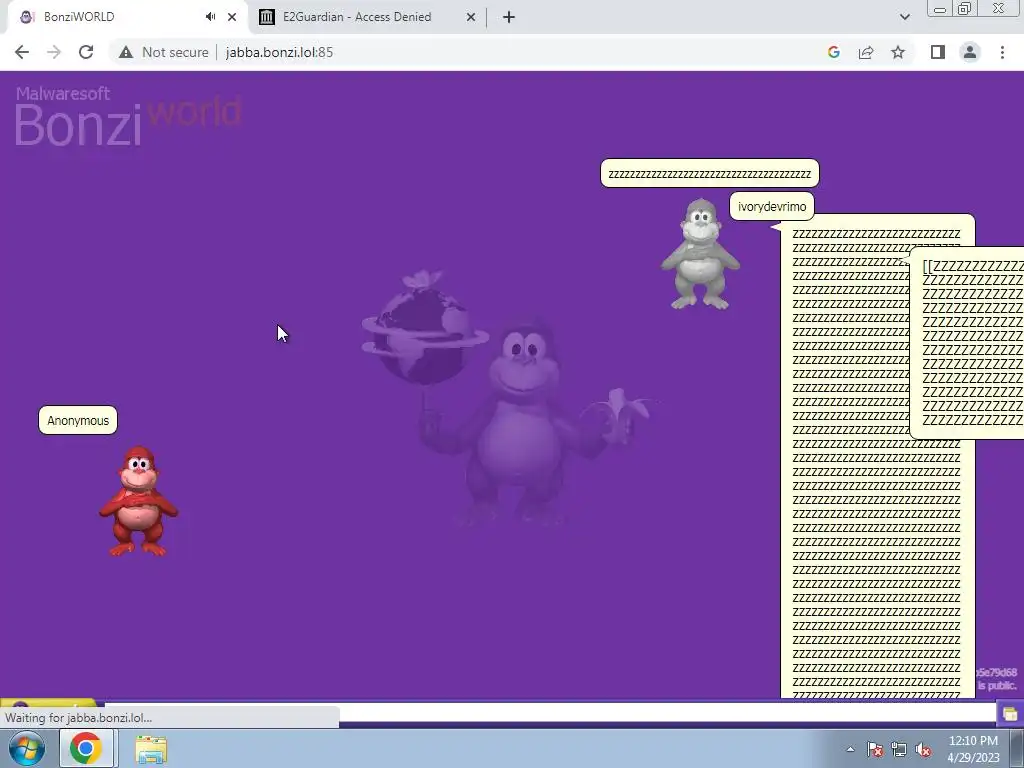1024x768 pixels.
Task: Open the Windows Start menu
Action: (x=27, y=748)
